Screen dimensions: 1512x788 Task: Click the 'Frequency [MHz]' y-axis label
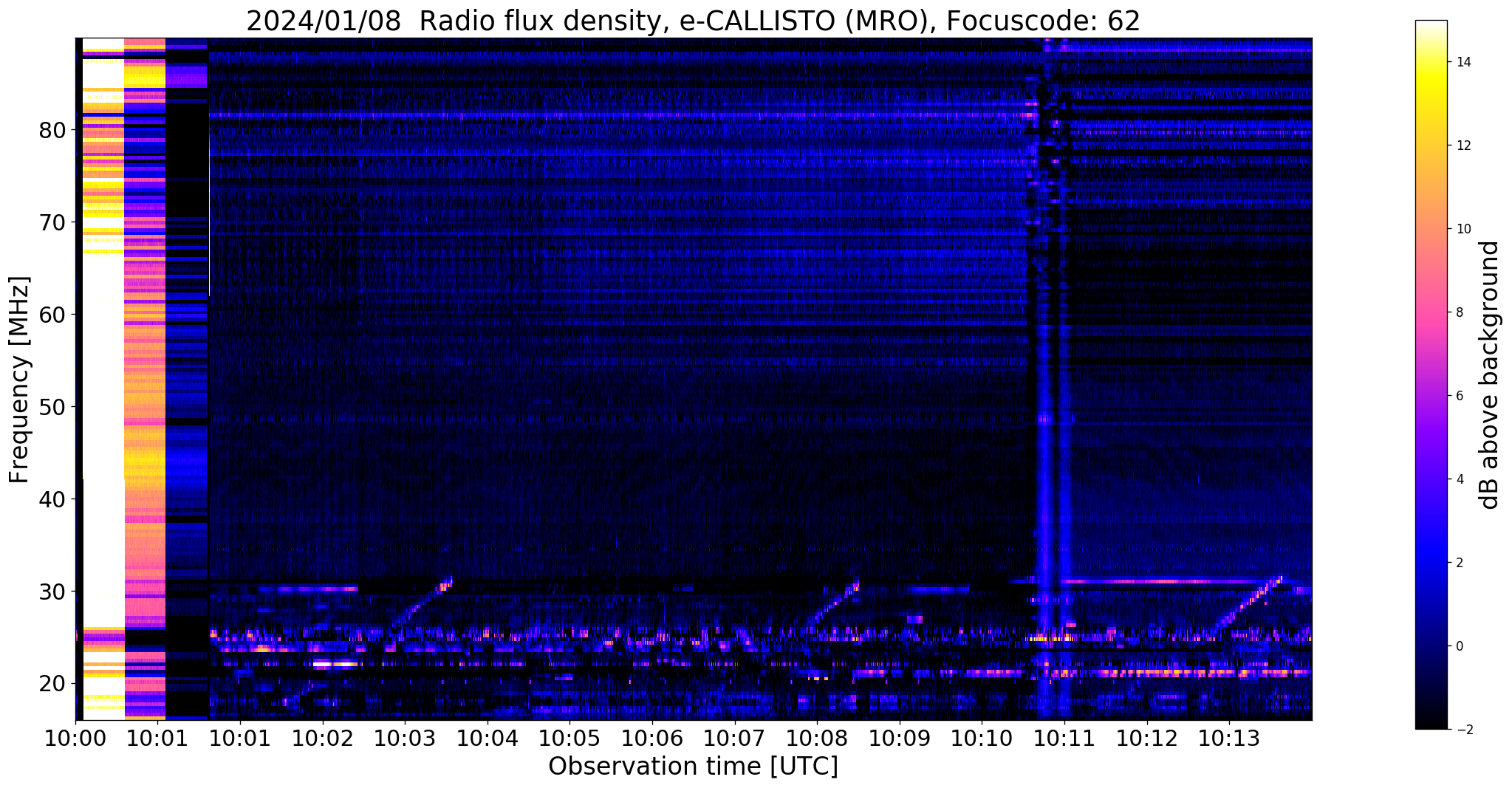(19, 380)
